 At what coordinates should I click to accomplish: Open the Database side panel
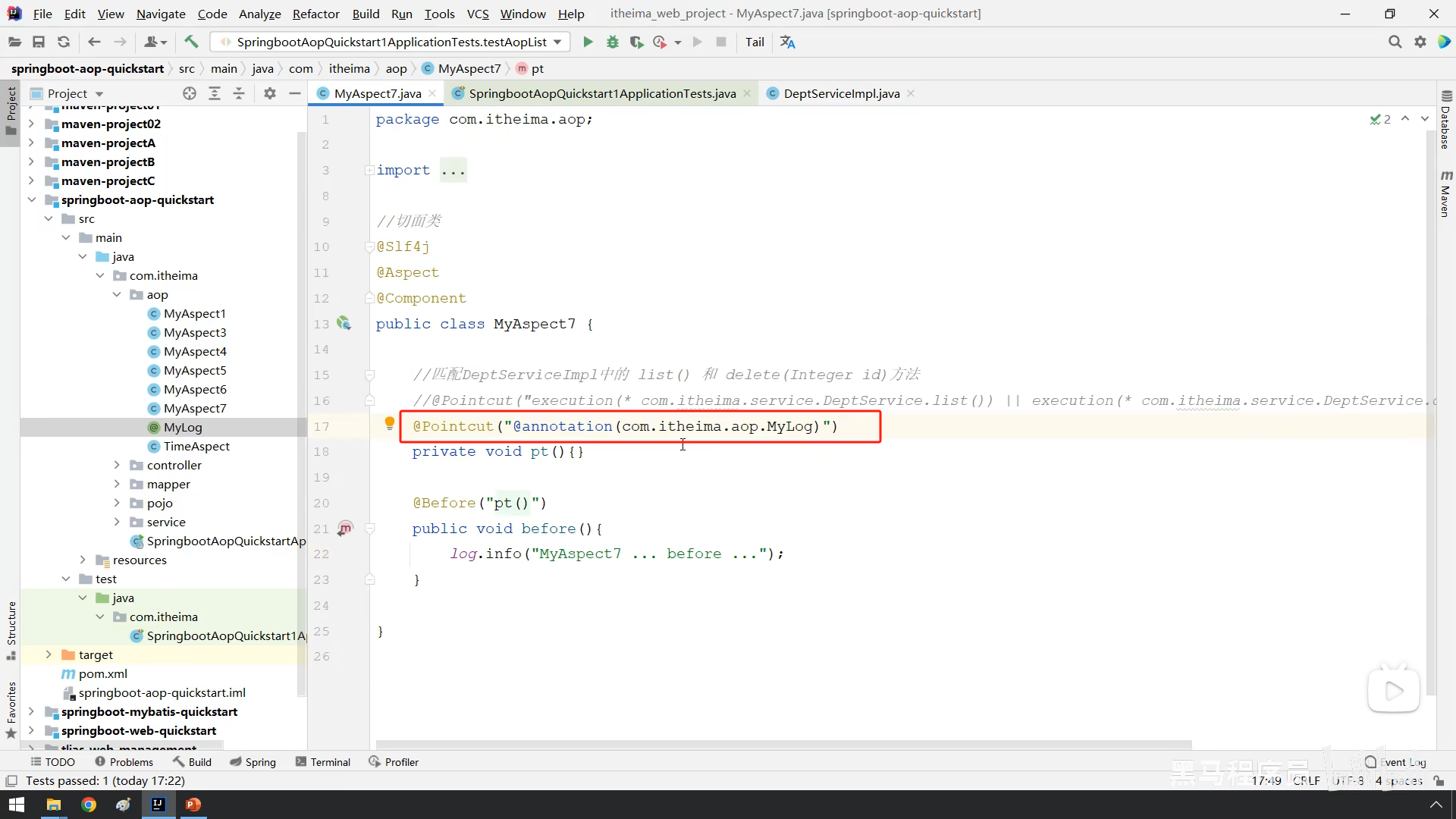[x=1445, y=120]
